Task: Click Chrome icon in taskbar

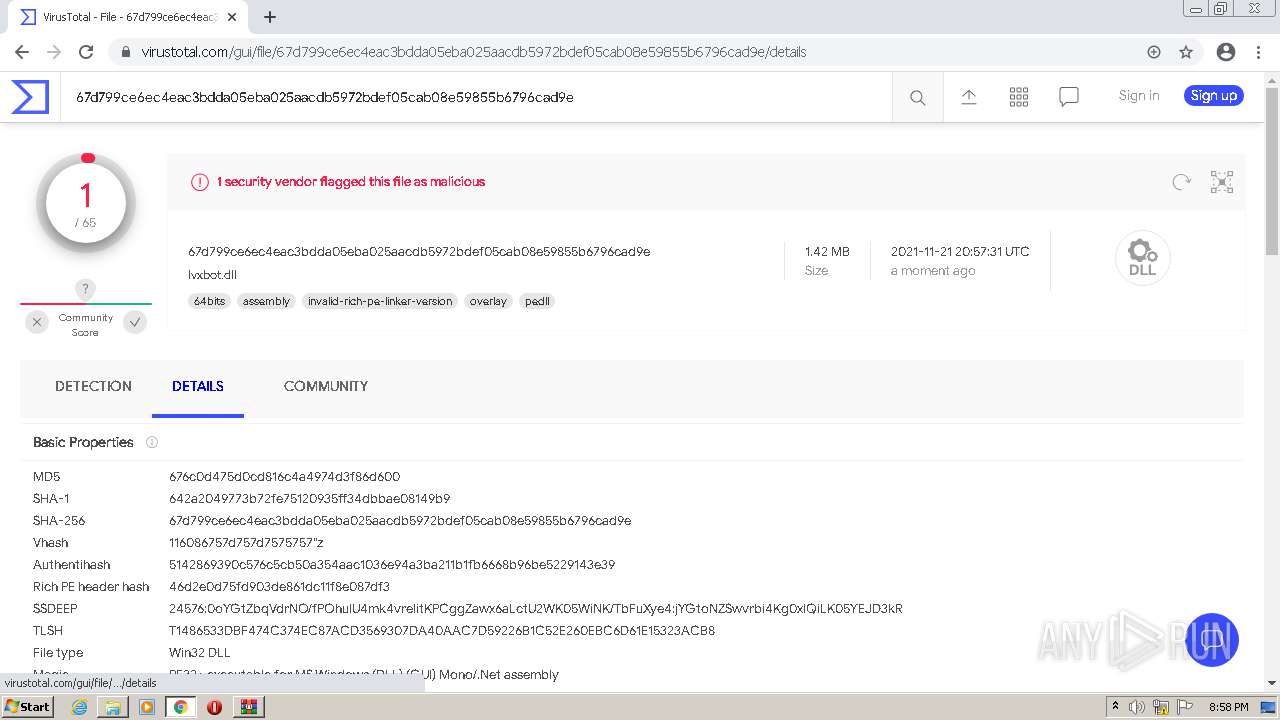Action: coord(181,707)
